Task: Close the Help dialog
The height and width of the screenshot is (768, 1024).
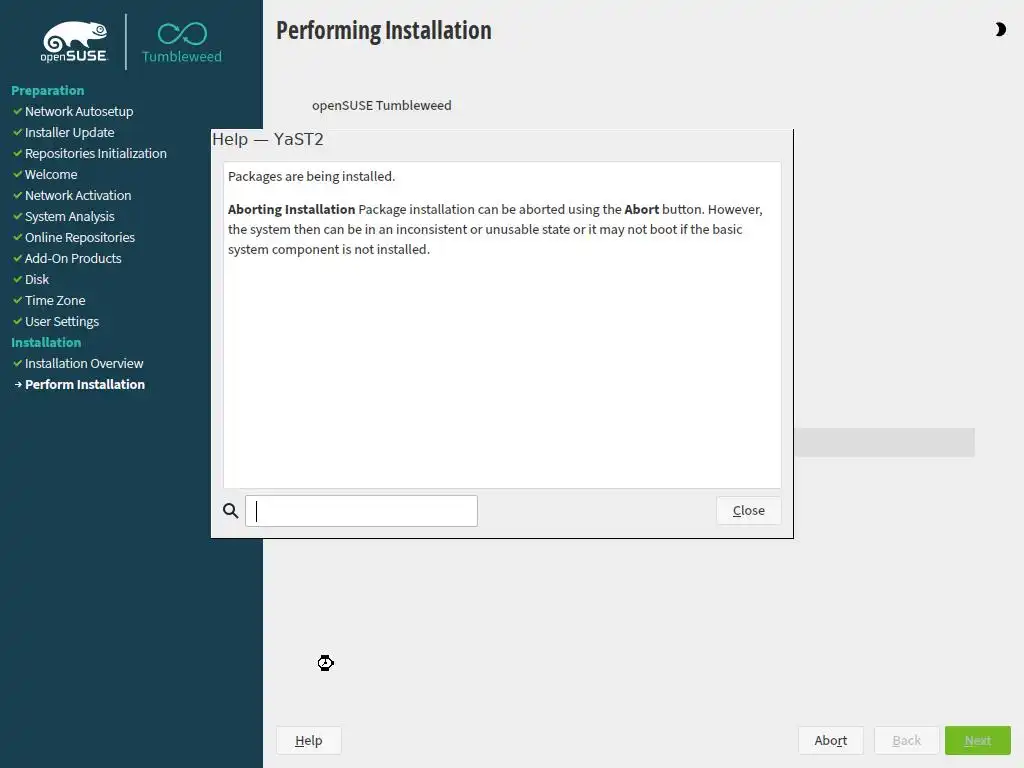Action: click(748, 511)
